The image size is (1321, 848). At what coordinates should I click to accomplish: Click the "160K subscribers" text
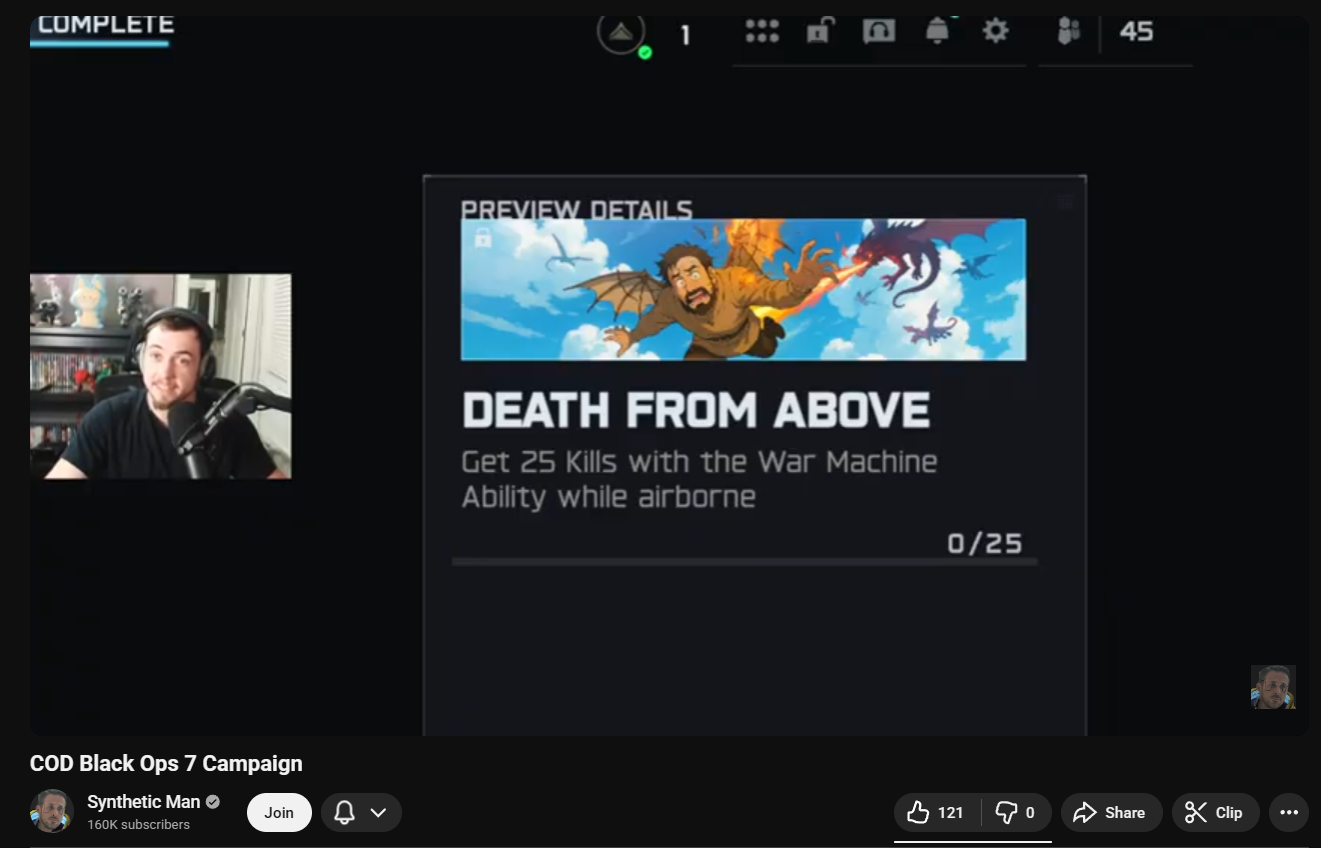click(x=138, y=825)
